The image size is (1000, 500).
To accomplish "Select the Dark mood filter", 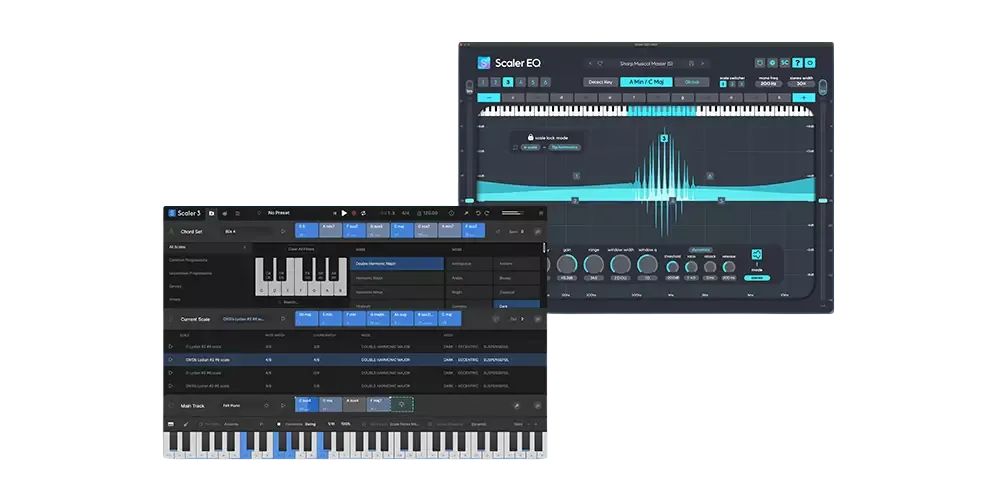I will coord(517,306).
